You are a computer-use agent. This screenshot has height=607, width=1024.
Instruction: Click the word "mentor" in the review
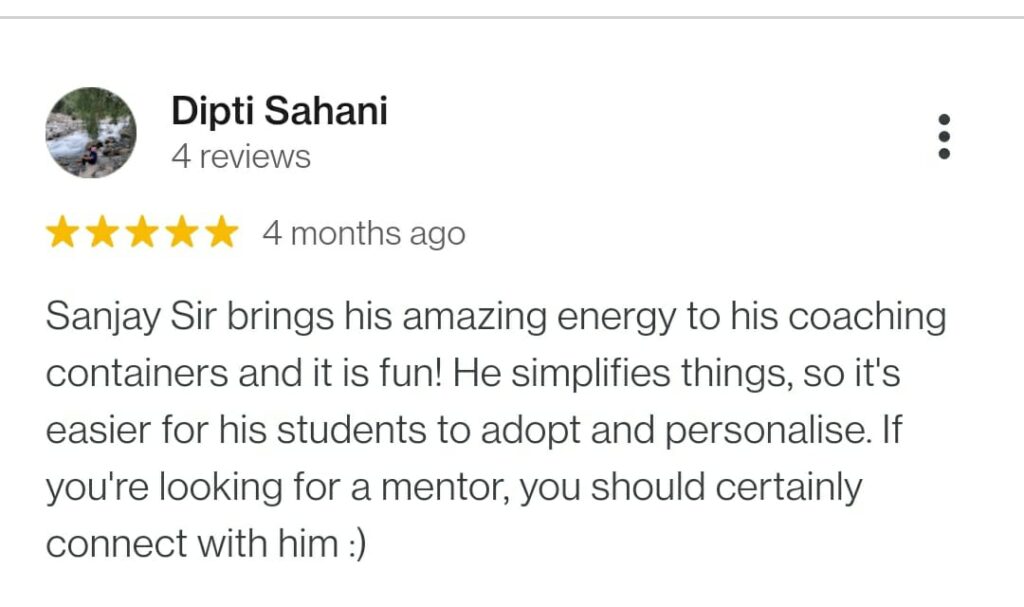tap(442, 488)
